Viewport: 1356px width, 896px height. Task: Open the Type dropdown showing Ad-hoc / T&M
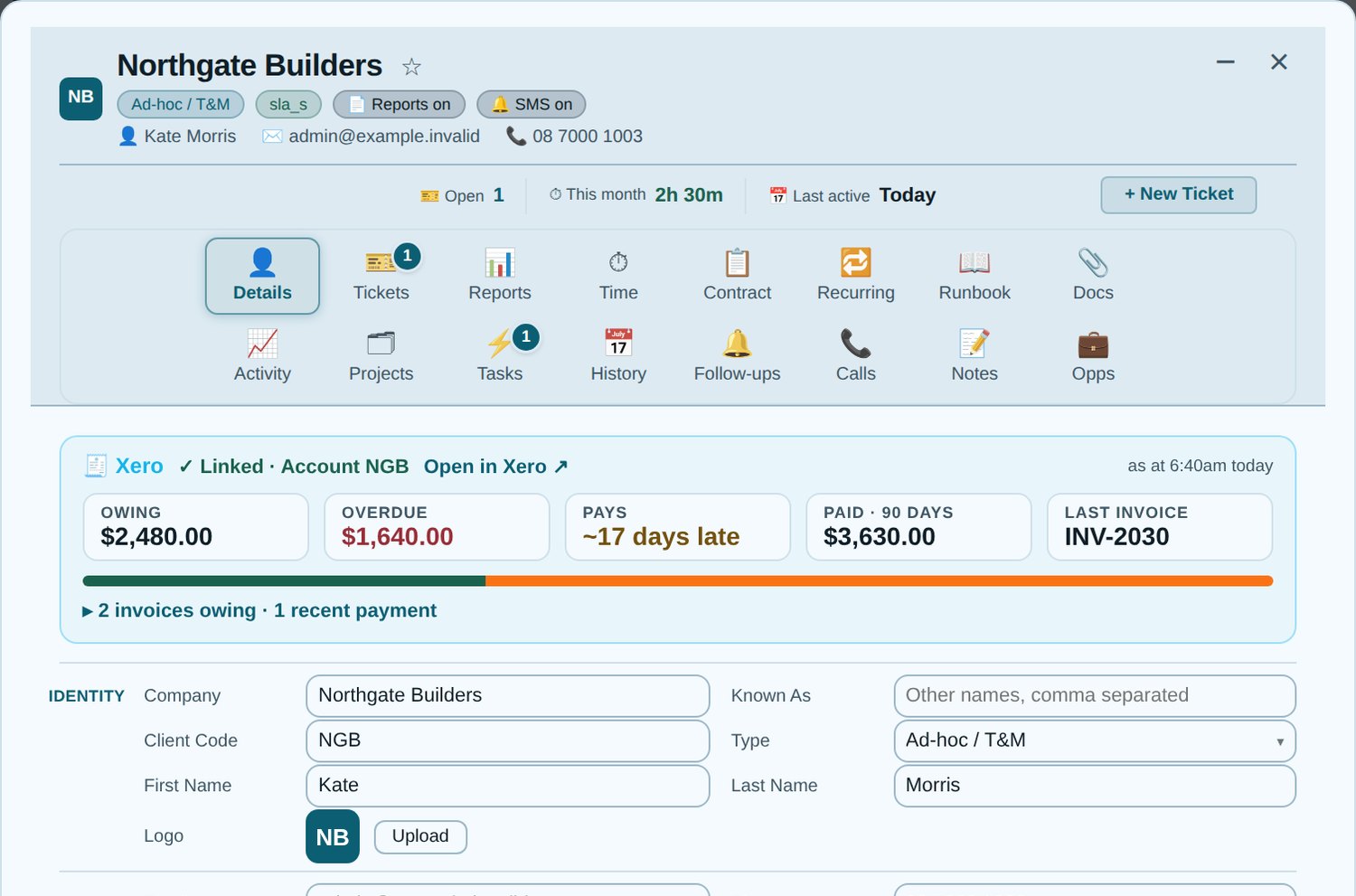coord(1095,740)
